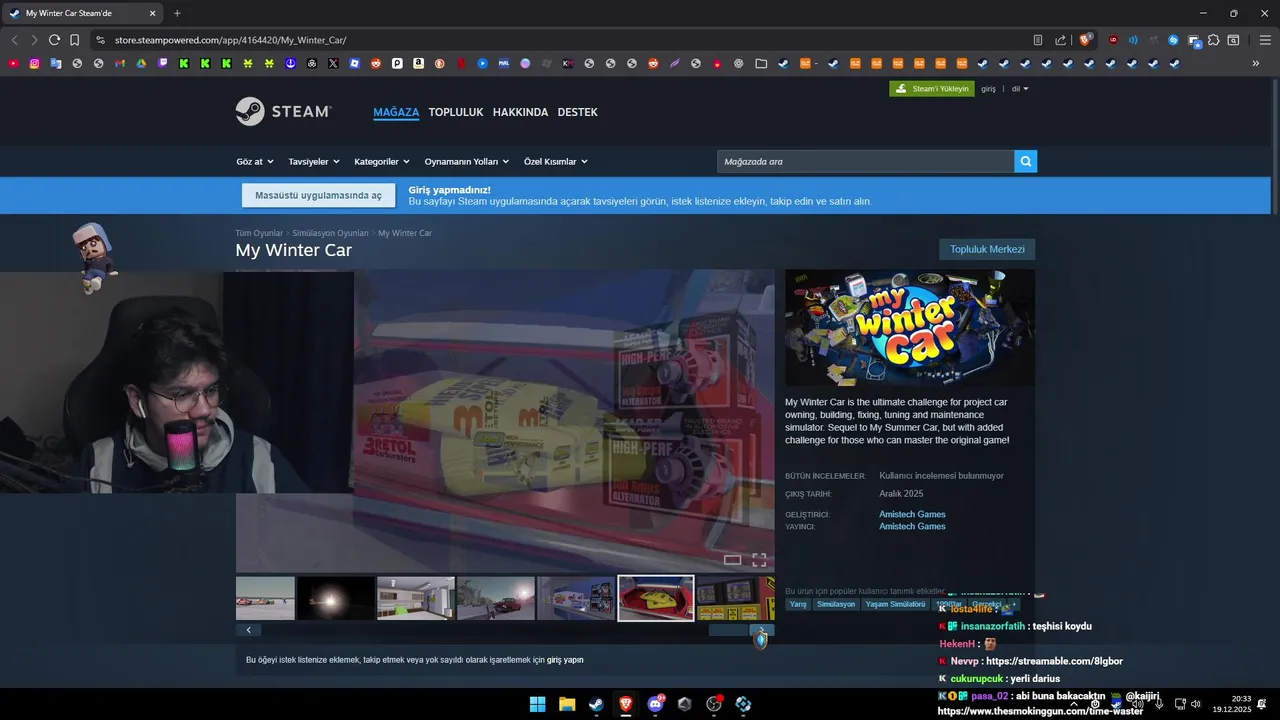The width and height of the screenshot is (1280, 720).
Task: Open the extensions puzzle-piece menu
Action: 1213,40
